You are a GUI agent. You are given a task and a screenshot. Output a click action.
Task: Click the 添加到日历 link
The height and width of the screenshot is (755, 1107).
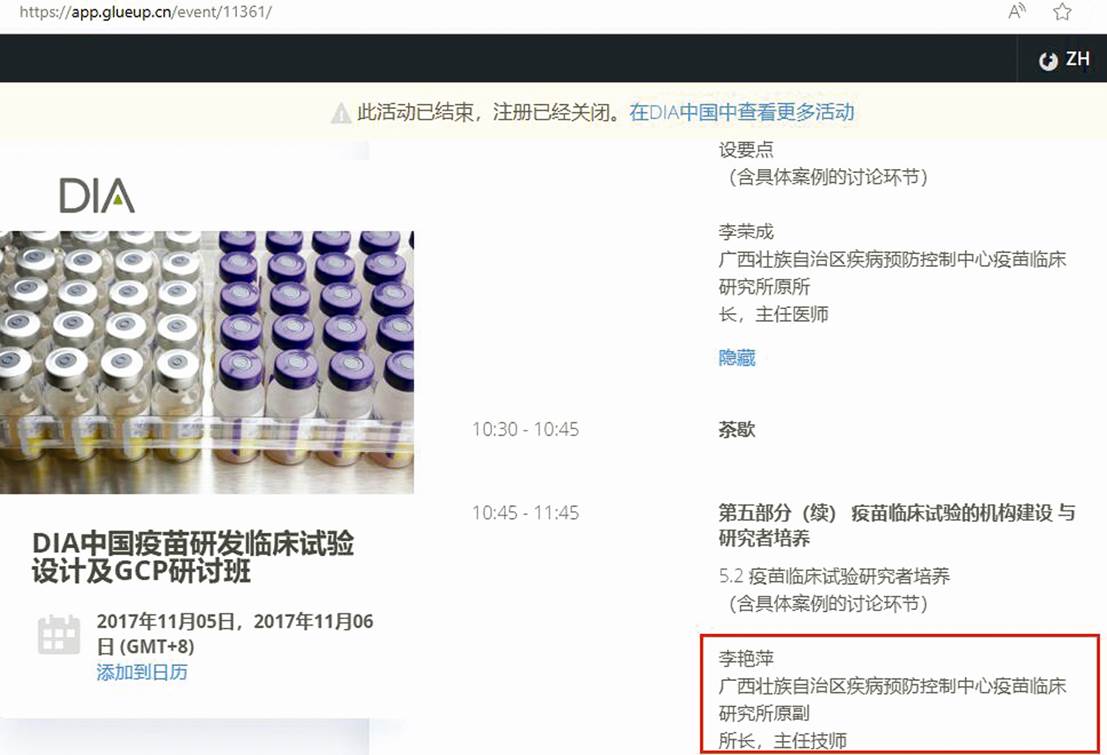pyautogui.click(x=141, y=672)
